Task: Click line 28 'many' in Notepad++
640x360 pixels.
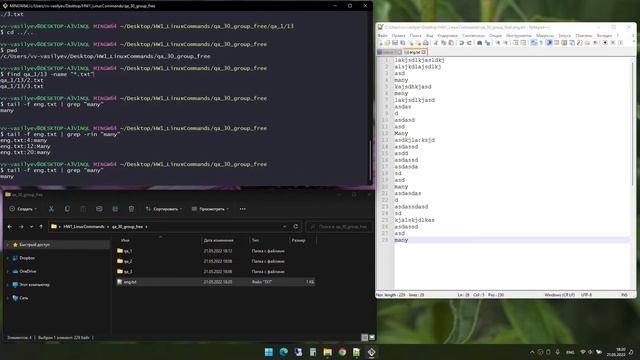Action: pos(401,240)
